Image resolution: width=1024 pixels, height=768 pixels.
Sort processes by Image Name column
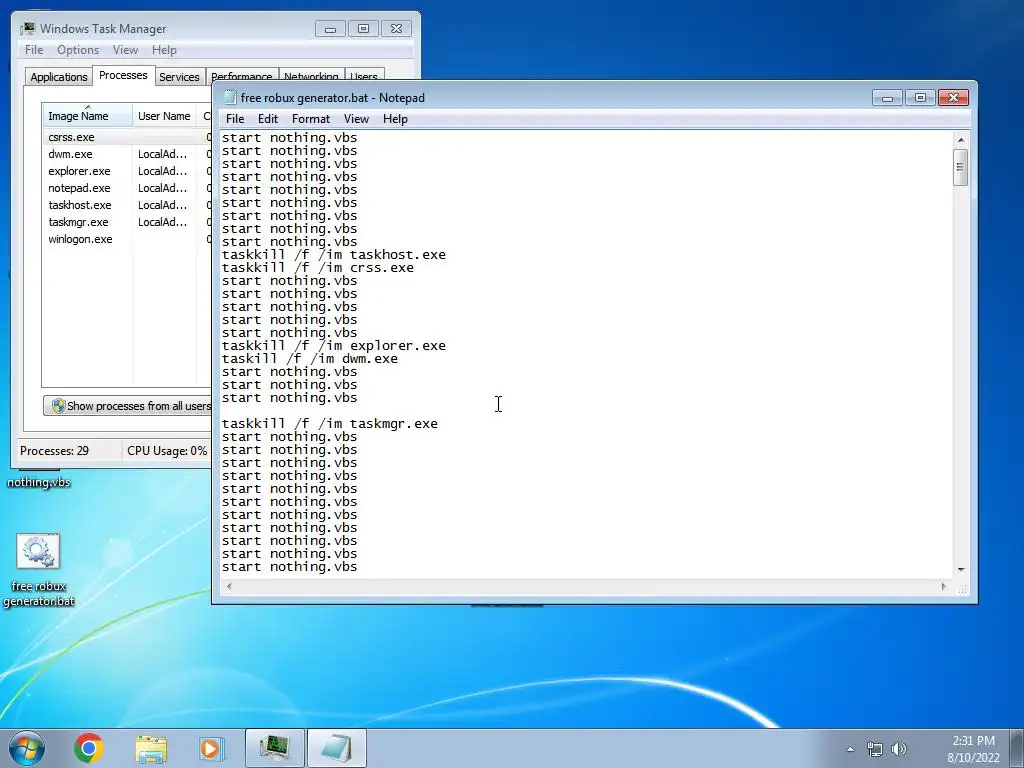click(87, 116)
